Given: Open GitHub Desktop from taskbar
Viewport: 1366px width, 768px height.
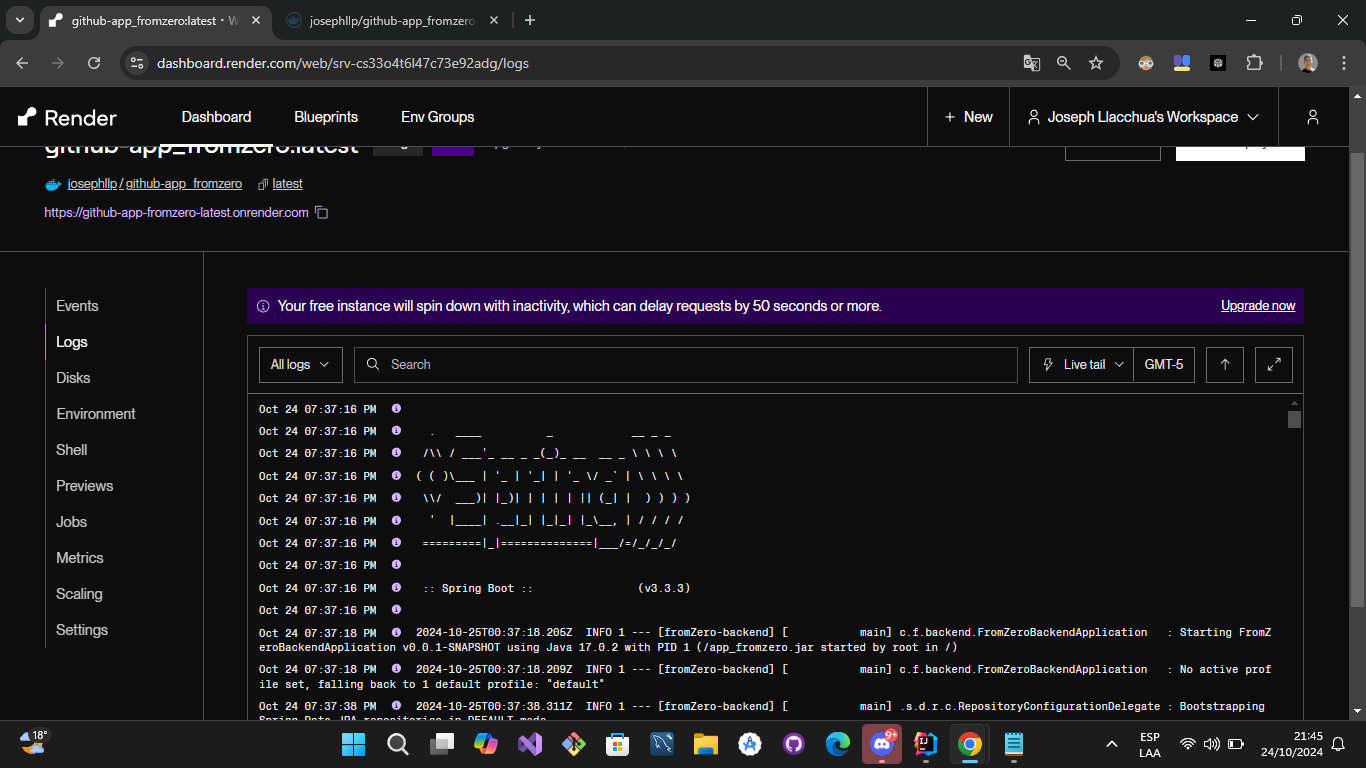Looking at the screenshot, I should [793, 744].
